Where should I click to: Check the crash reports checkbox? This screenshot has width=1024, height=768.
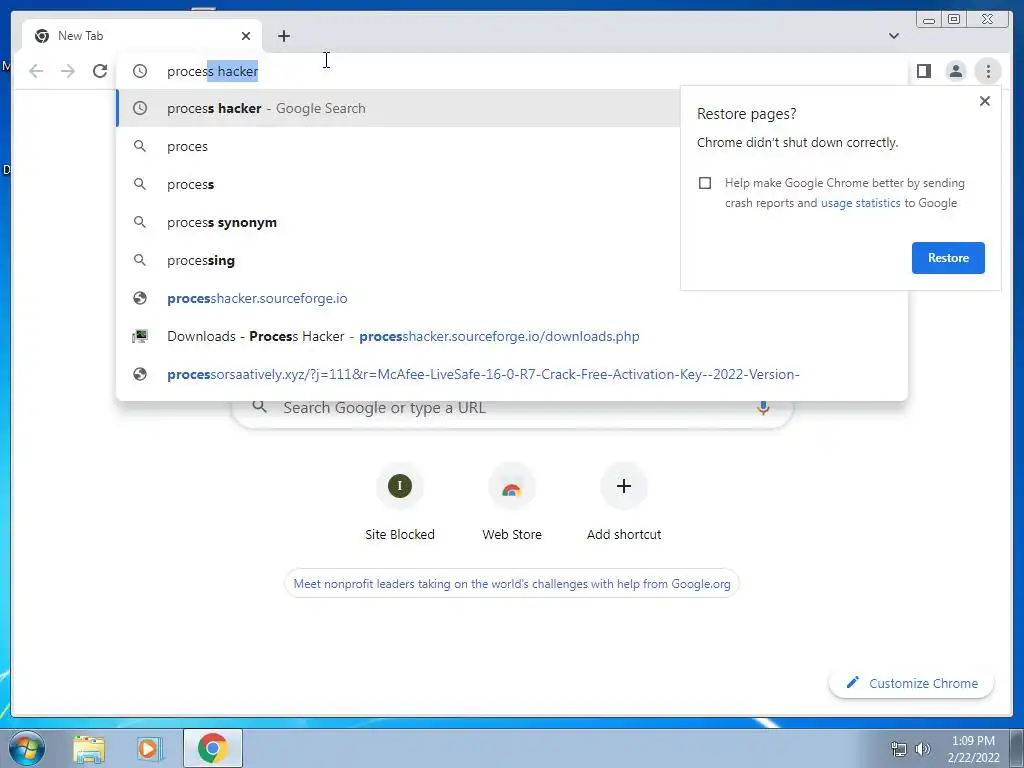(705, 183)
